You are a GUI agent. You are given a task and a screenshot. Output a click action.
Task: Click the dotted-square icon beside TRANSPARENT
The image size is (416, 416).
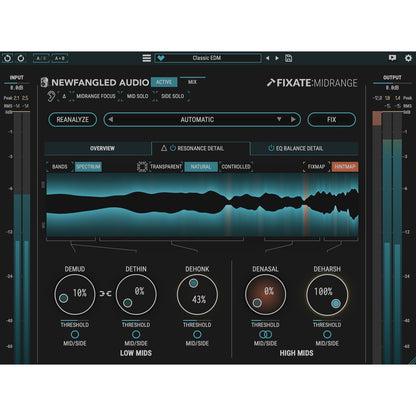tap(142, 167)
